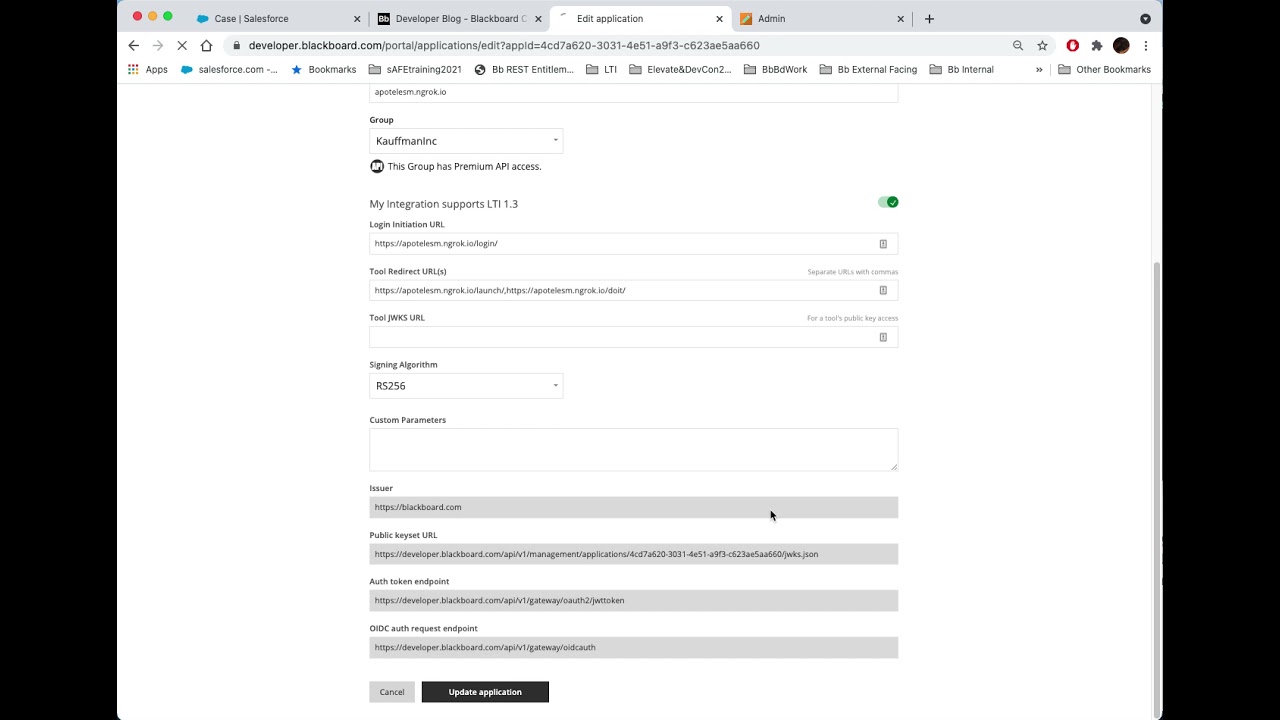
Task: Open Bb Internal bookmark folder
Action: (x=961, y=70)
